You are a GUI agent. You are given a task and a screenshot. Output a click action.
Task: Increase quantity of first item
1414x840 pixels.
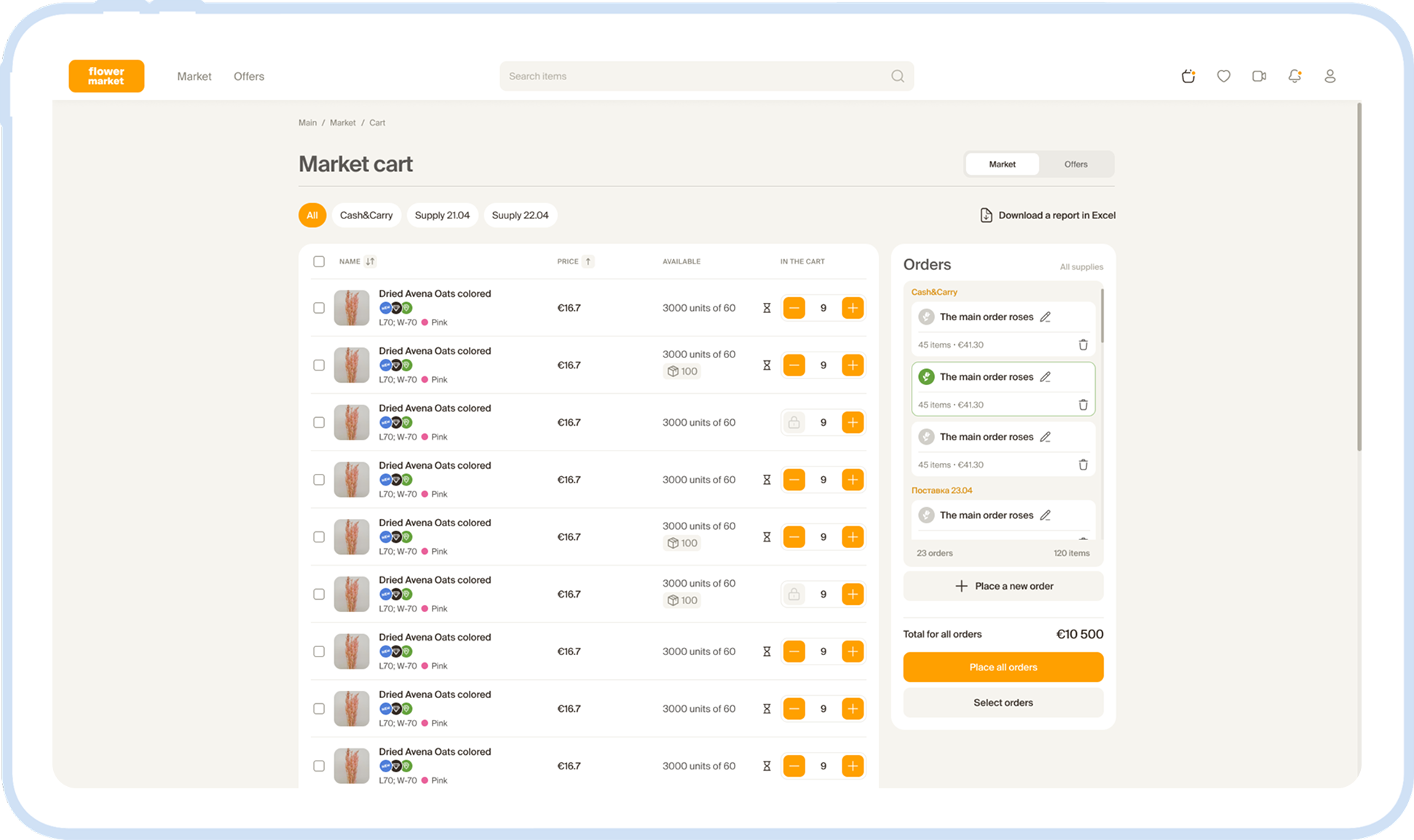853,308
